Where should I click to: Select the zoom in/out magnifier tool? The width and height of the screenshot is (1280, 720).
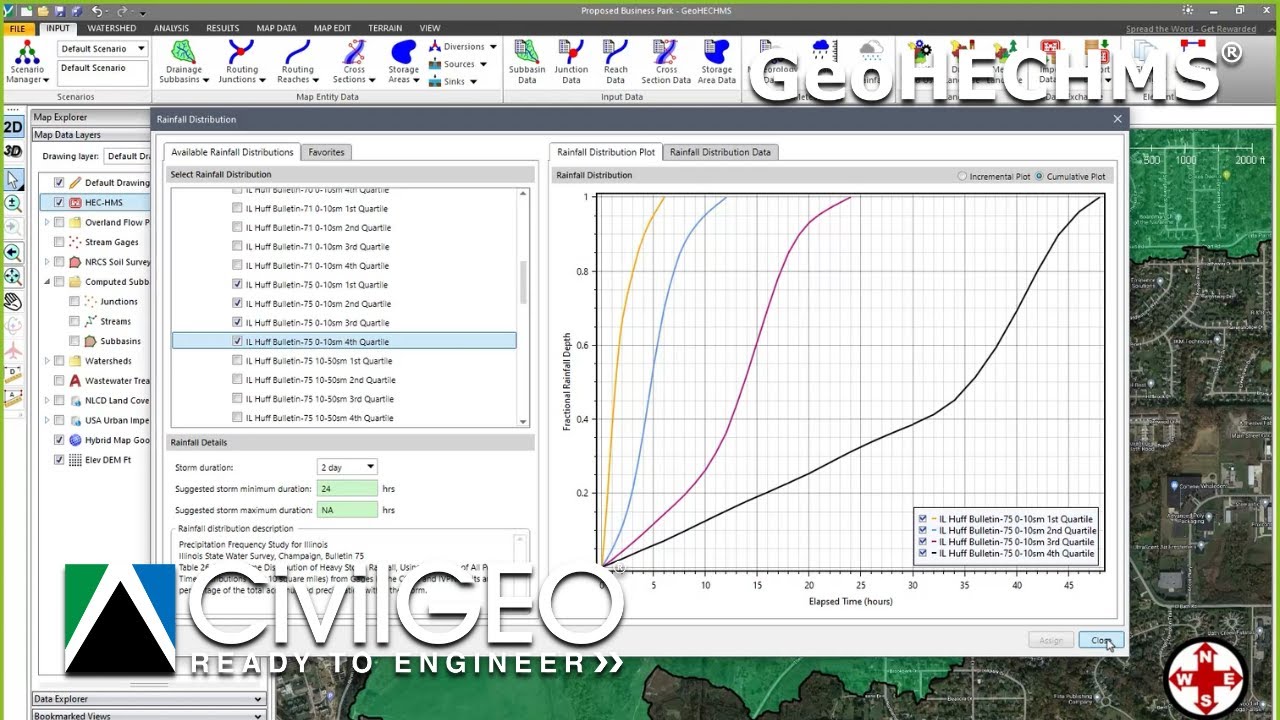point(13,203)
